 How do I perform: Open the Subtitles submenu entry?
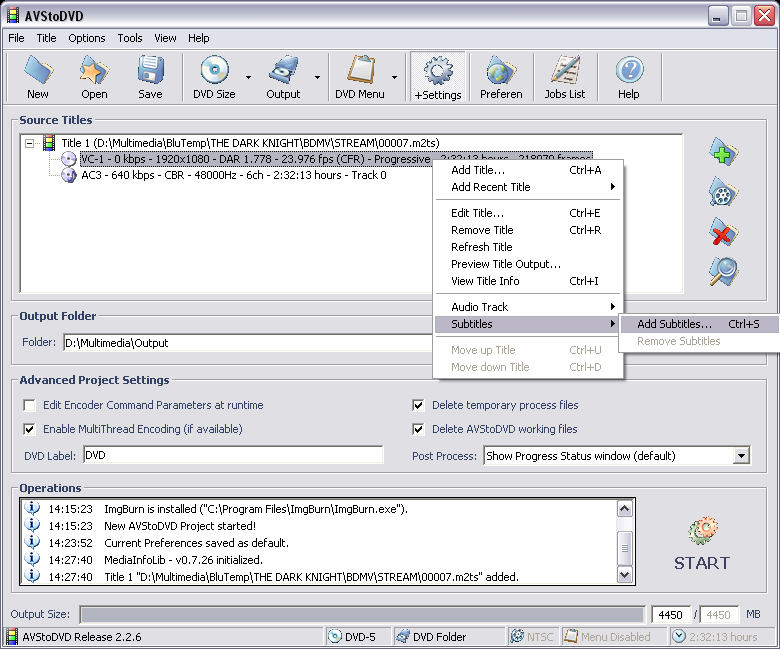pos(528,324)
